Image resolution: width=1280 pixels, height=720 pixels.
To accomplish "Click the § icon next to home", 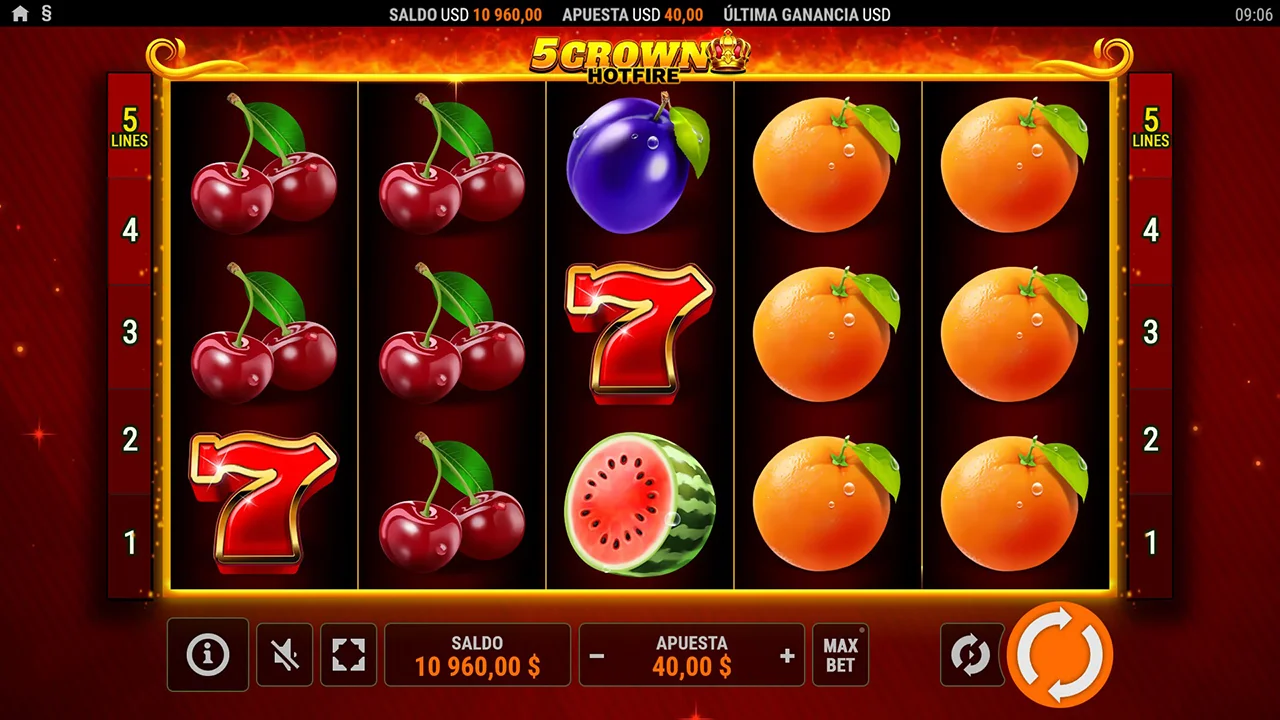I will click(46, 14).
